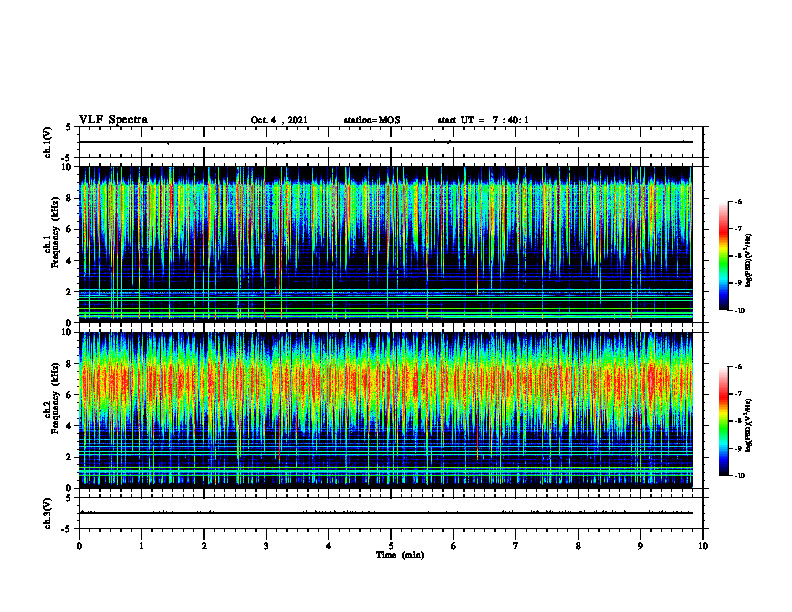The height and width of the screenshot is (612, 792).
Task: Click the "-10" label on ch.2 colorbar
Action: point(739,476)
